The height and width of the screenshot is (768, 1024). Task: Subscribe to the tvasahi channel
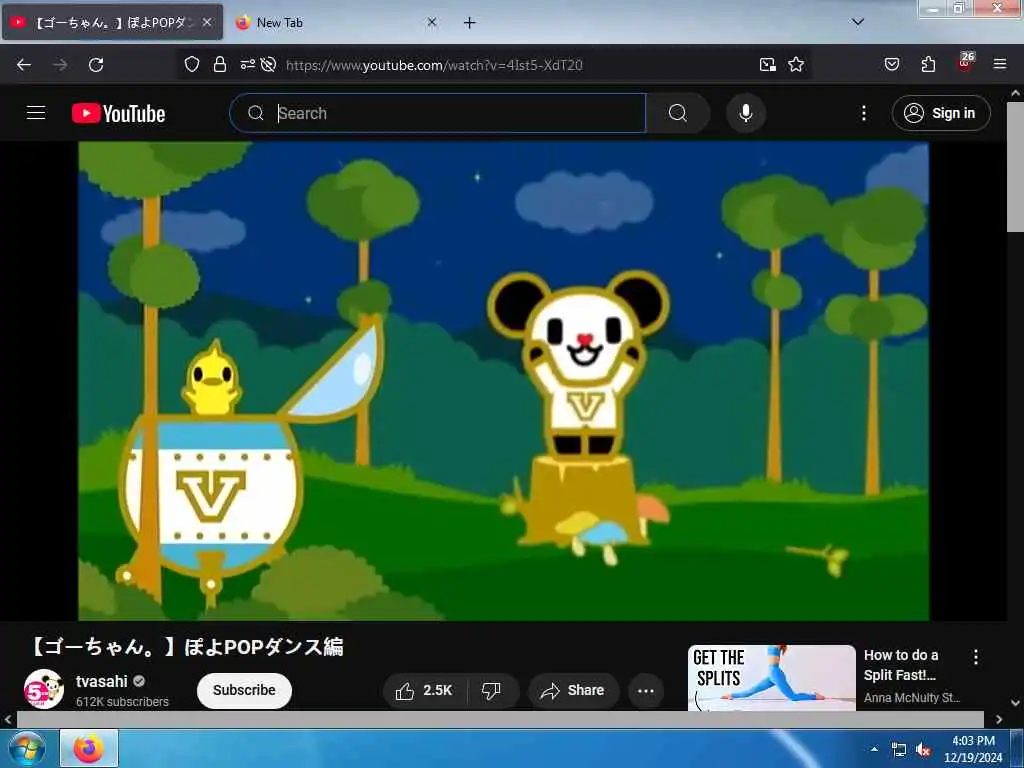244,690
